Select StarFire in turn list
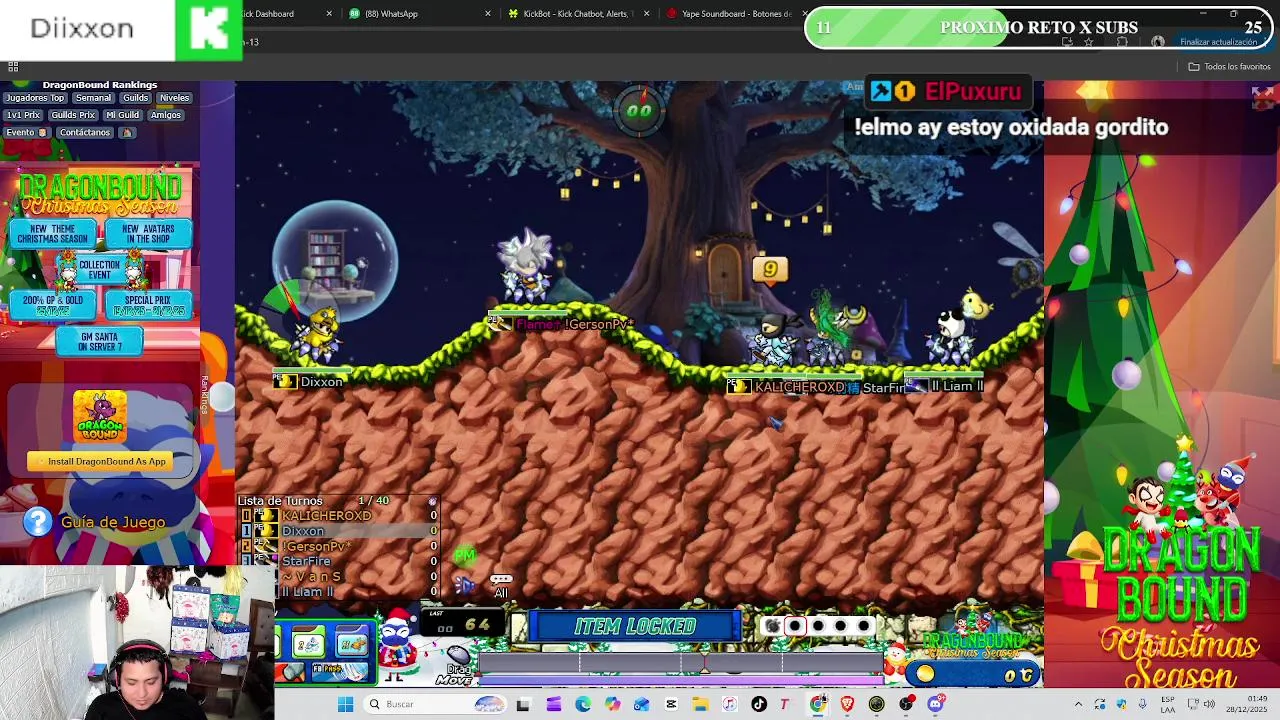Viewport: 1280px width, 720px height. pyautogui.click(x=339, y=561)
